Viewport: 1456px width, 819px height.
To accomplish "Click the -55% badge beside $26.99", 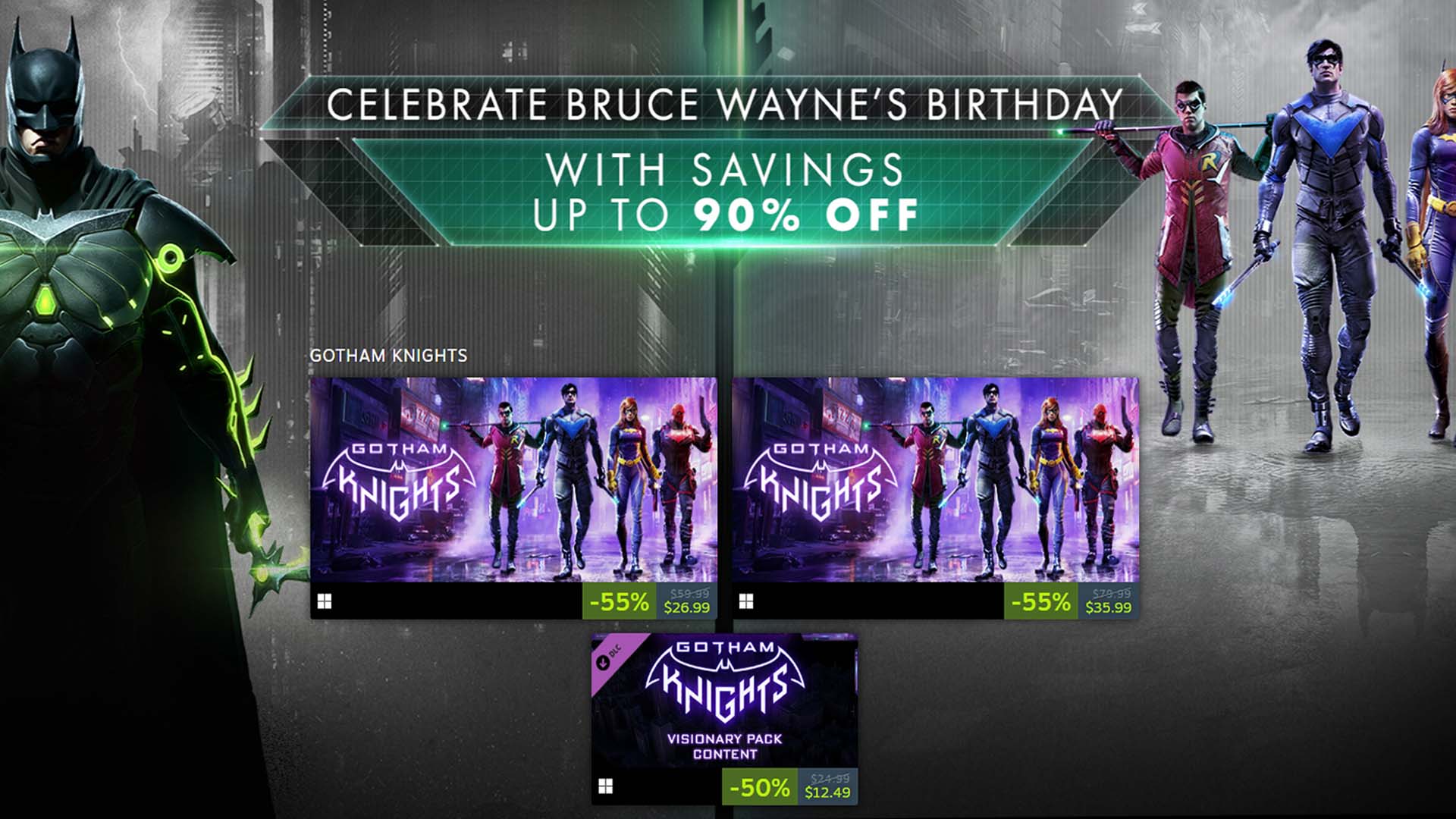I will [x=619, y=602].
